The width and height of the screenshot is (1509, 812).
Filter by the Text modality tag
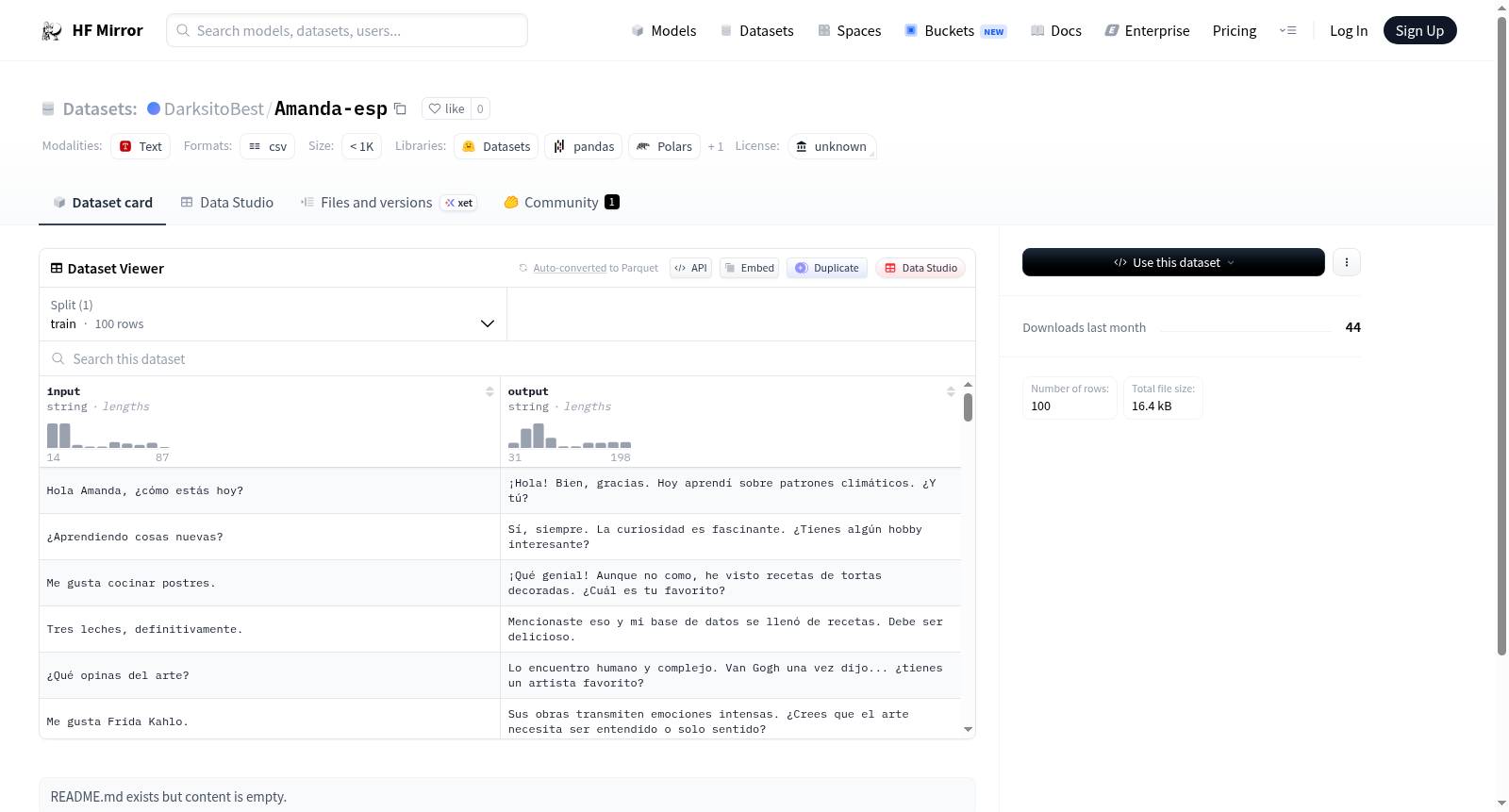(141, 146)
